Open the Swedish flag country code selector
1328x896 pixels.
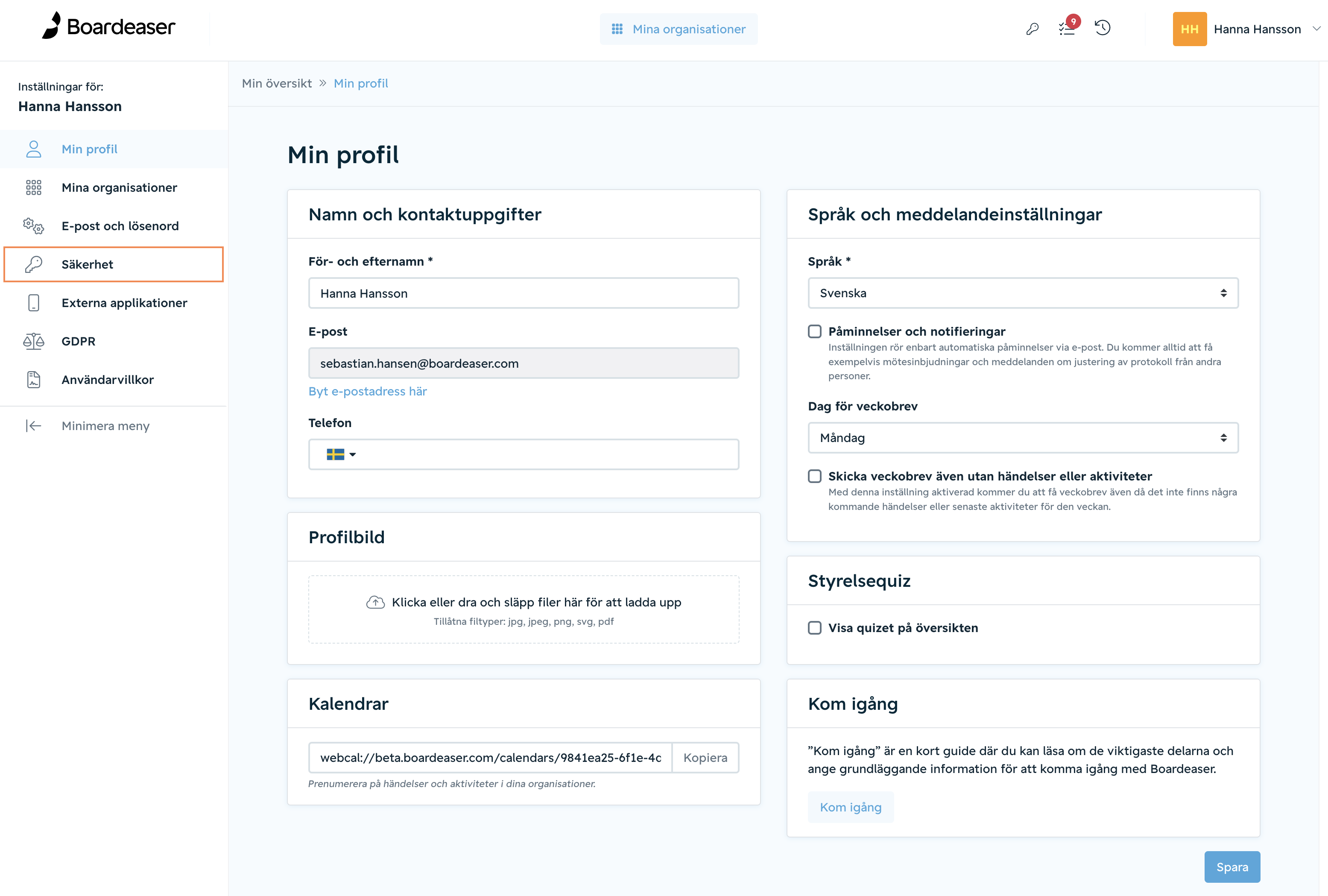[341, 454]
